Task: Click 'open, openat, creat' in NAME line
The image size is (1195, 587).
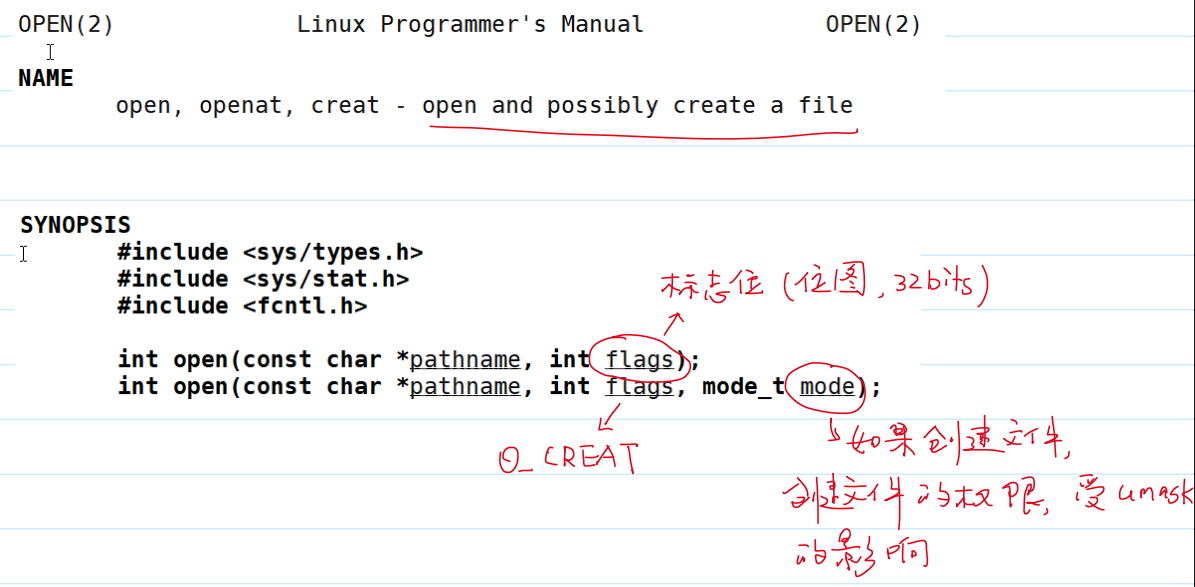Action: [248, 105]
